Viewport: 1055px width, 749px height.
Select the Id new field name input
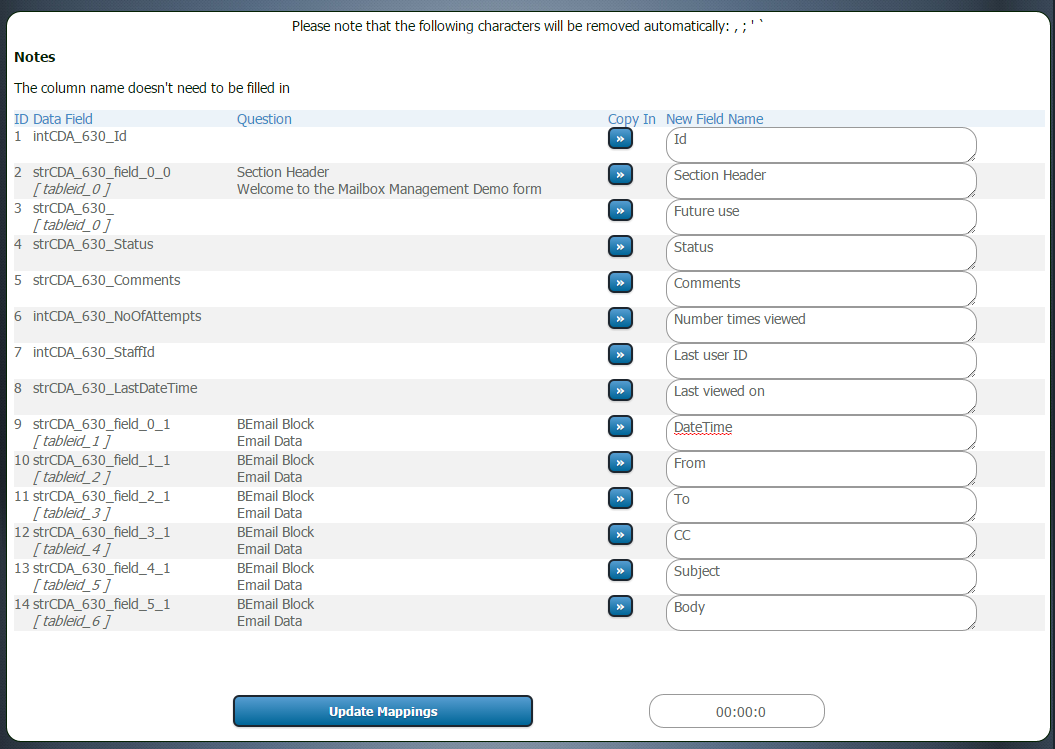coord(820,144)
